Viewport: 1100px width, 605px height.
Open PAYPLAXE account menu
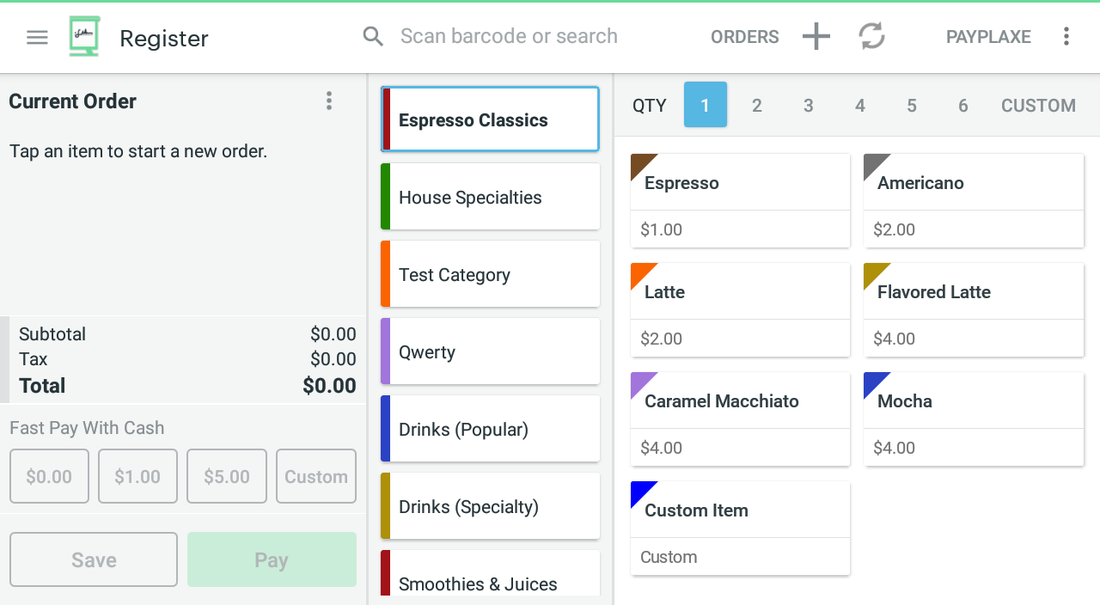(x=988, y=37)
